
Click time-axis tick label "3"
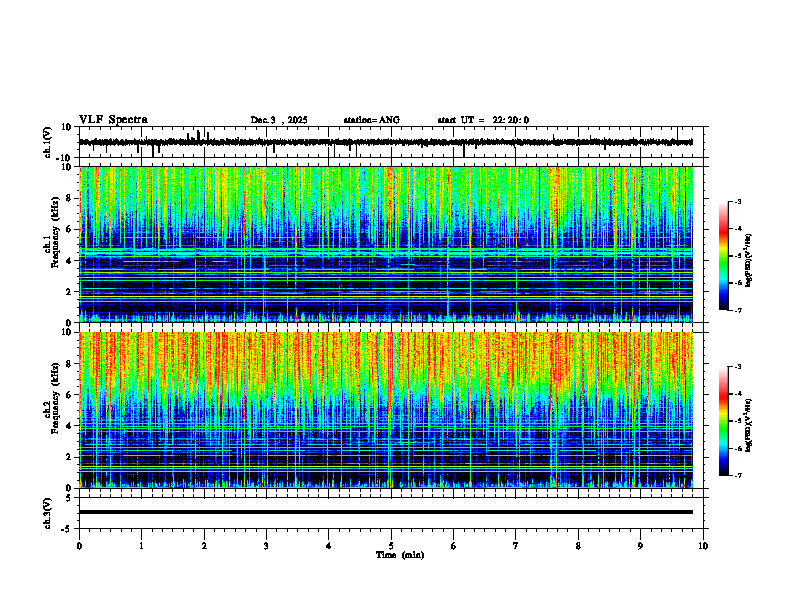click(266, 546)
